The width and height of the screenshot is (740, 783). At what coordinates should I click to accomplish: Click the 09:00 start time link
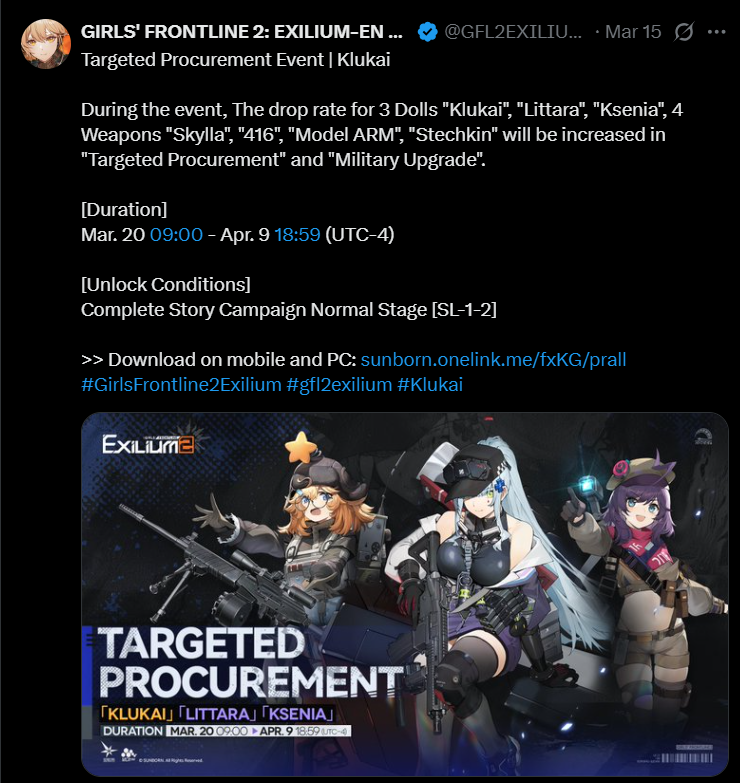[x=176, y=234]
